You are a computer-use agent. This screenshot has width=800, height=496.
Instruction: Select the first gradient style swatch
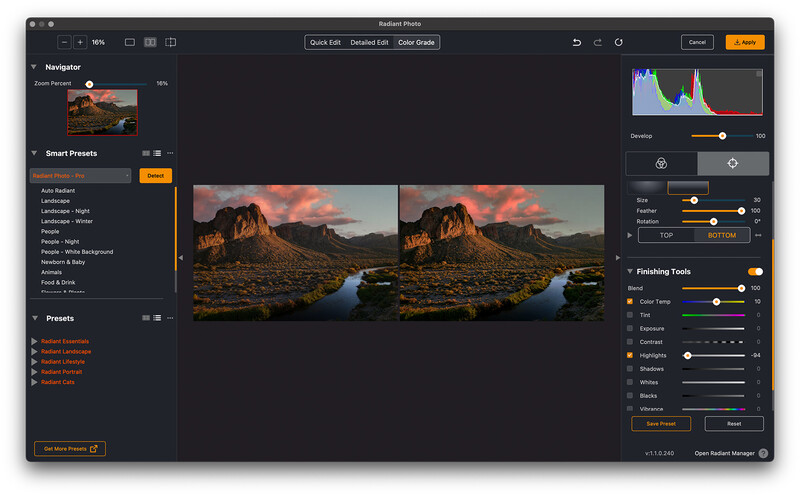[x=647, y=187]
